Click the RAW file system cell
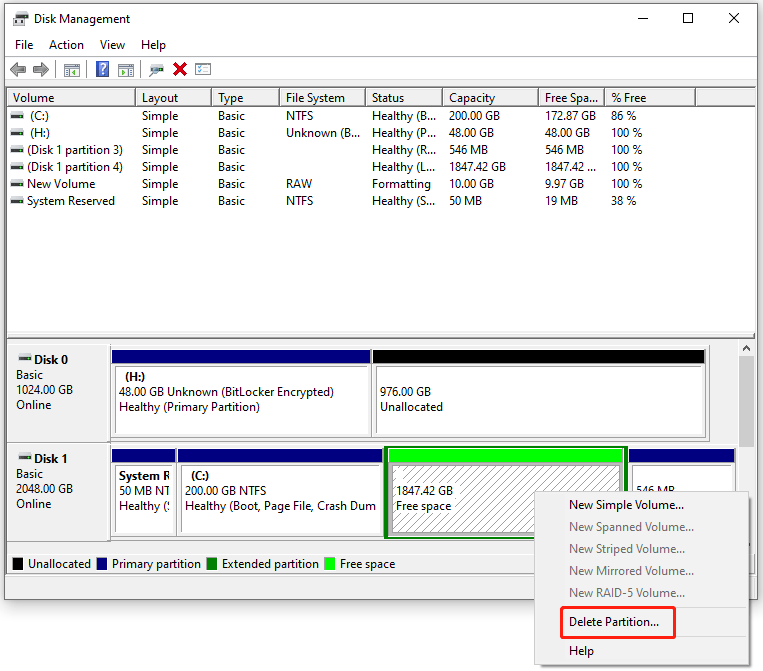Image resolution: width=763 pixels, height=671 pixels. pos(299,184)
